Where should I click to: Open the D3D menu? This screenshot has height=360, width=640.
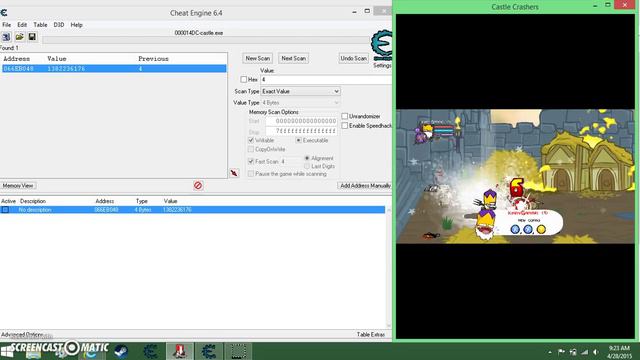pos(59,25)
